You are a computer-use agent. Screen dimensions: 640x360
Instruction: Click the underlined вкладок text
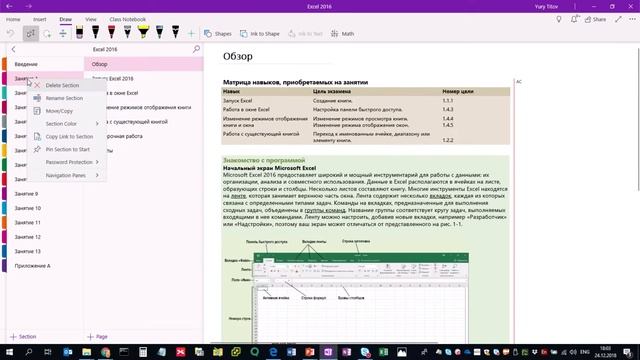[x=440, y=196]
